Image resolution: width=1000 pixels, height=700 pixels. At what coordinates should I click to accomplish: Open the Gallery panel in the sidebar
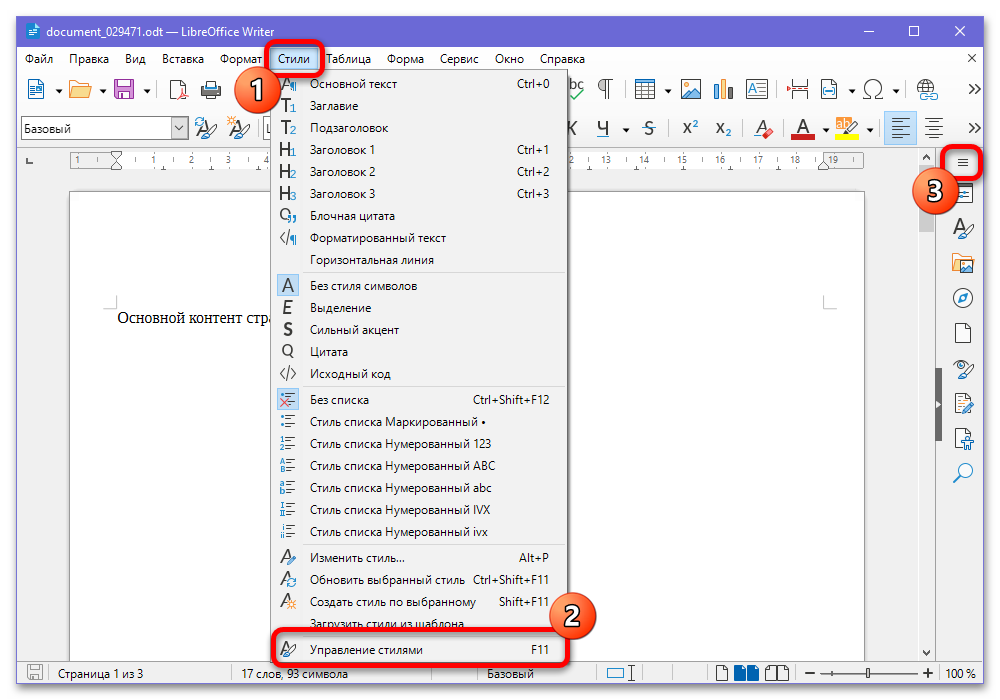tap(962, 263)
